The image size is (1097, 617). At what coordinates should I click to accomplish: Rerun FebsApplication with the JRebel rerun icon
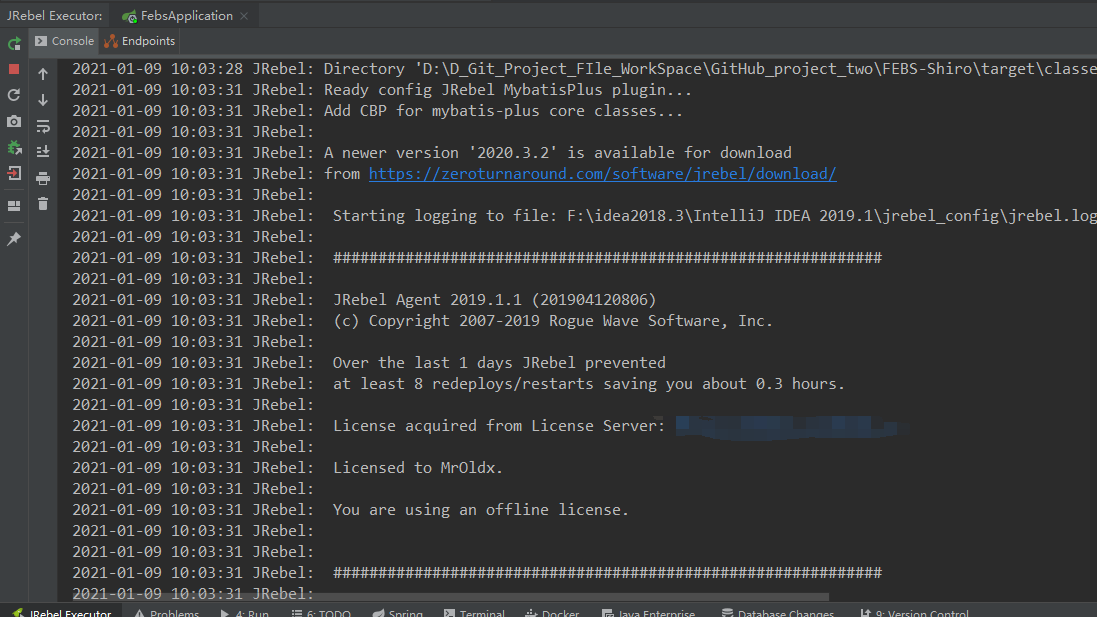[x=14, y=44]
